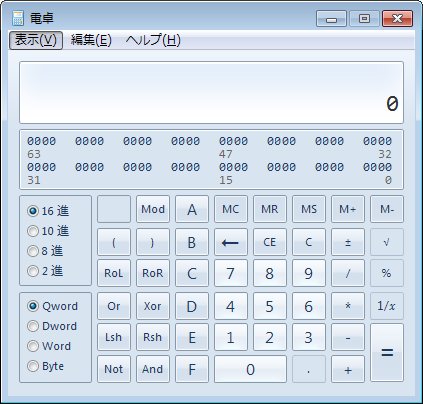Select the 8 進 octal radio button
This screenshot has width=423, height=404.
point(45,251)
